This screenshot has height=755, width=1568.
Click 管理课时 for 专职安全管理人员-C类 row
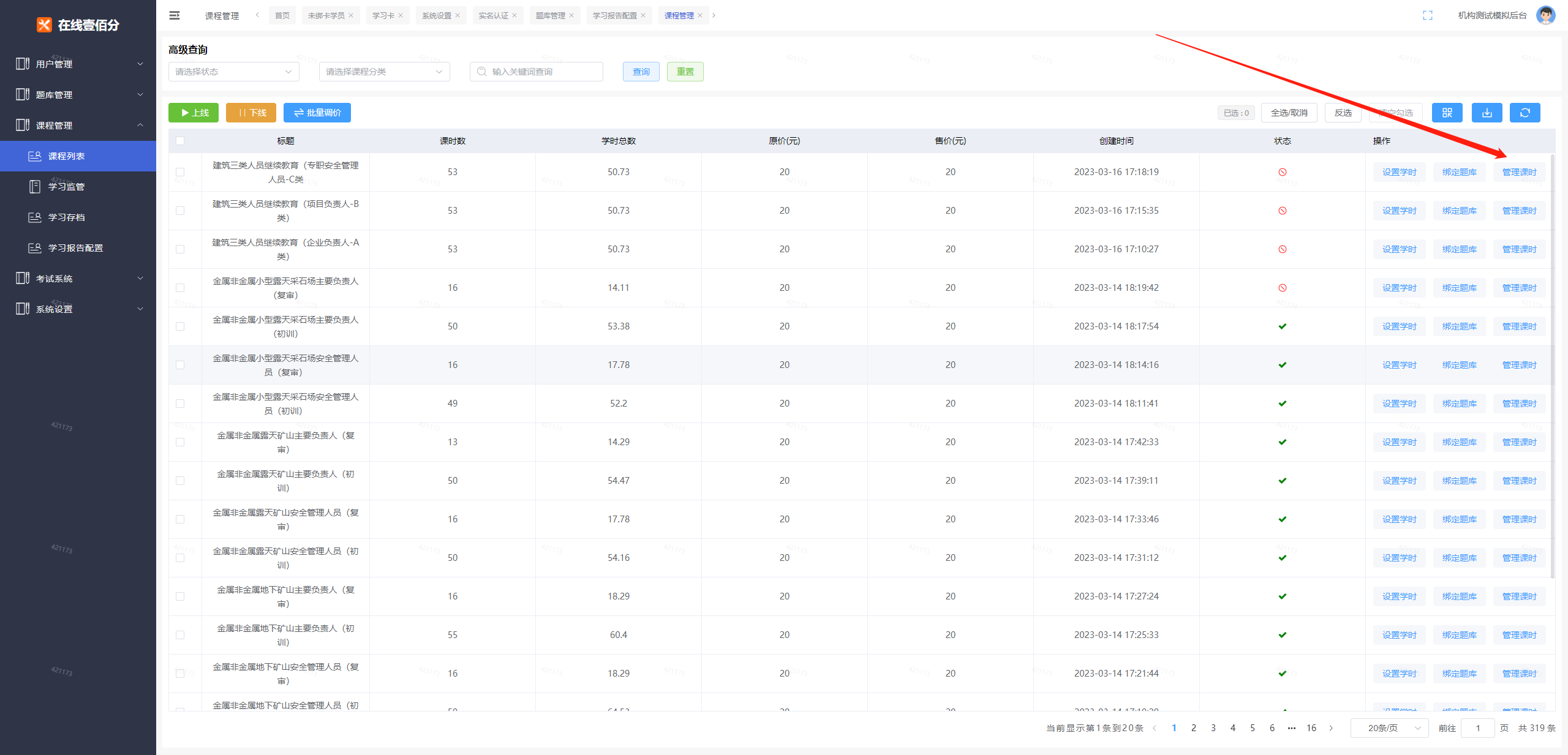tap(1520, 172)
